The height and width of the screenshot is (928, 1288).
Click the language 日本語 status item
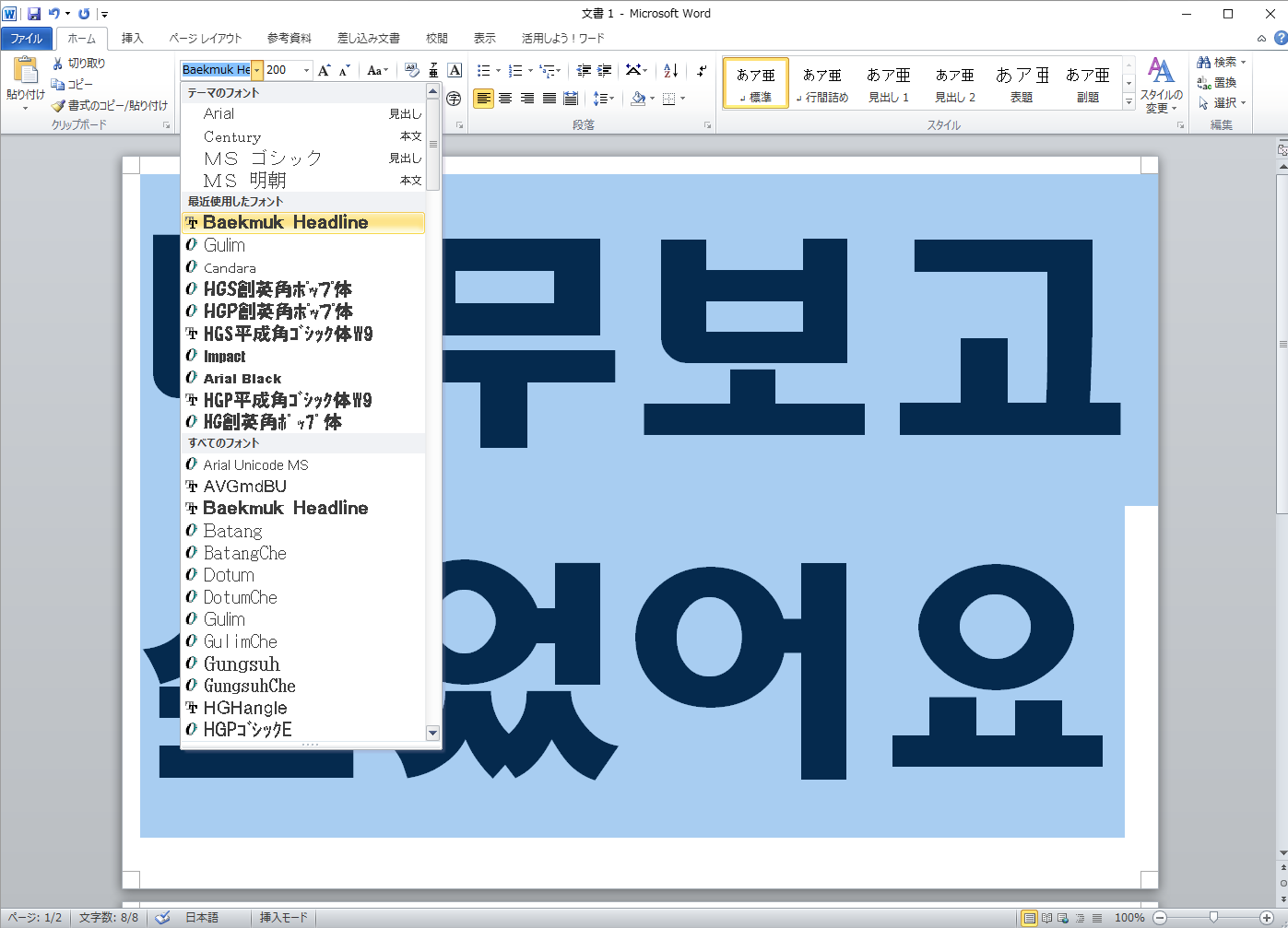pyautogui.click(x=202, y=917)
